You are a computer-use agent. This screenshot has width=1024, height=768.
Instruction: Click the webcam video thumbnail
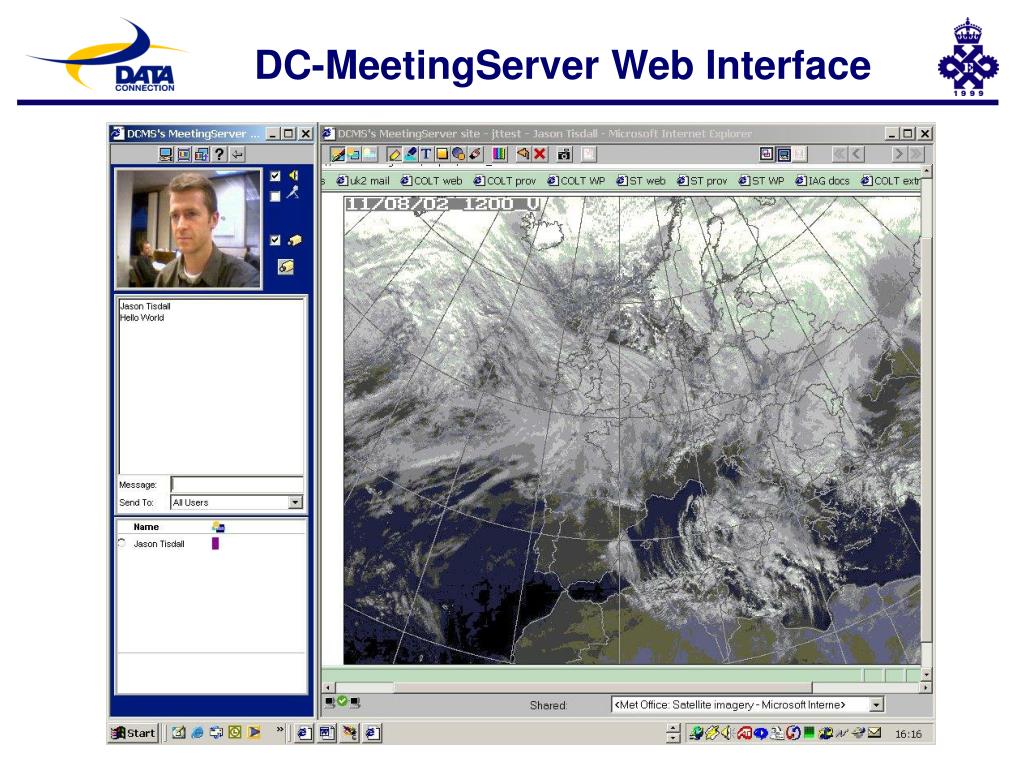(x=188, y=229)
